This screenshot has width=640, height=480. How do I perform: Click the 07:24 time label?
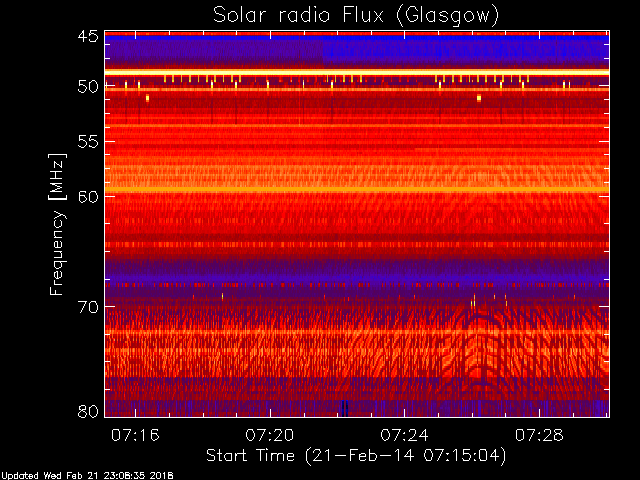coord(404,435)
